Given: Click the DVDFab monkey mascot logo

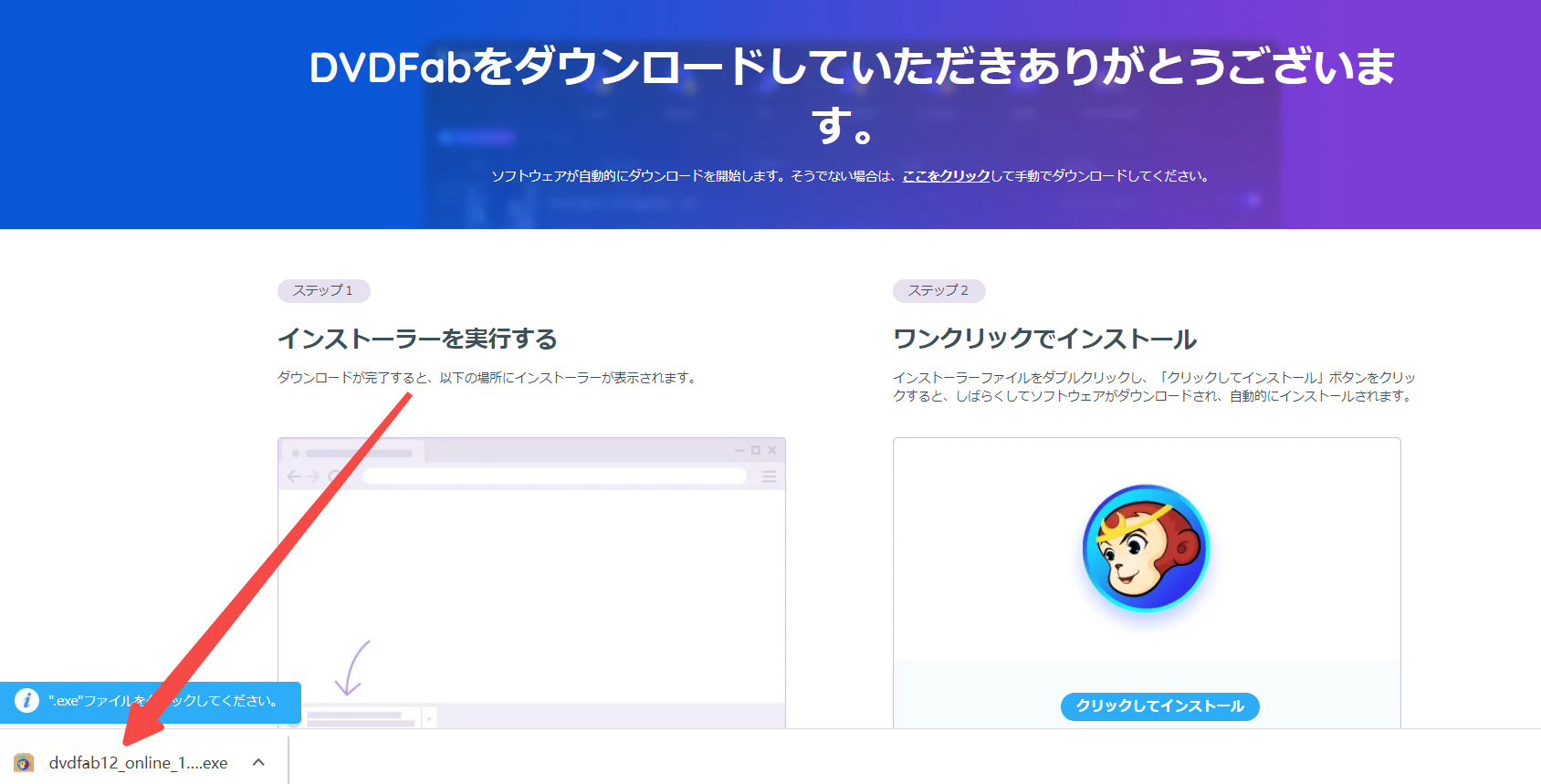Looking at the screenshot, I should coord(1146,549).
